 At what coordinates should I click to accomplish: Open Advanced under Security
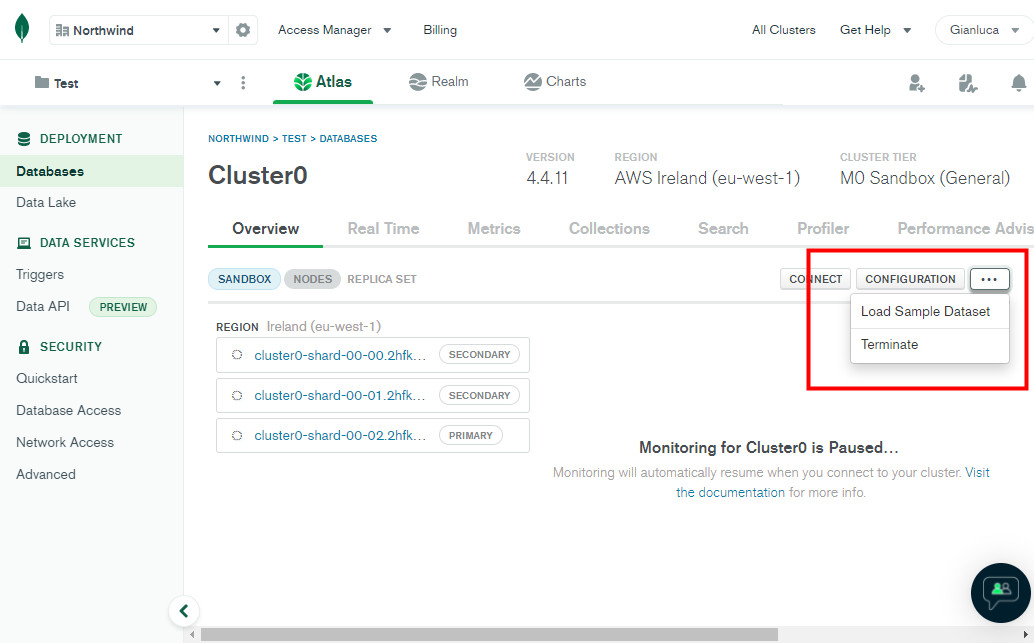[46, 474]
